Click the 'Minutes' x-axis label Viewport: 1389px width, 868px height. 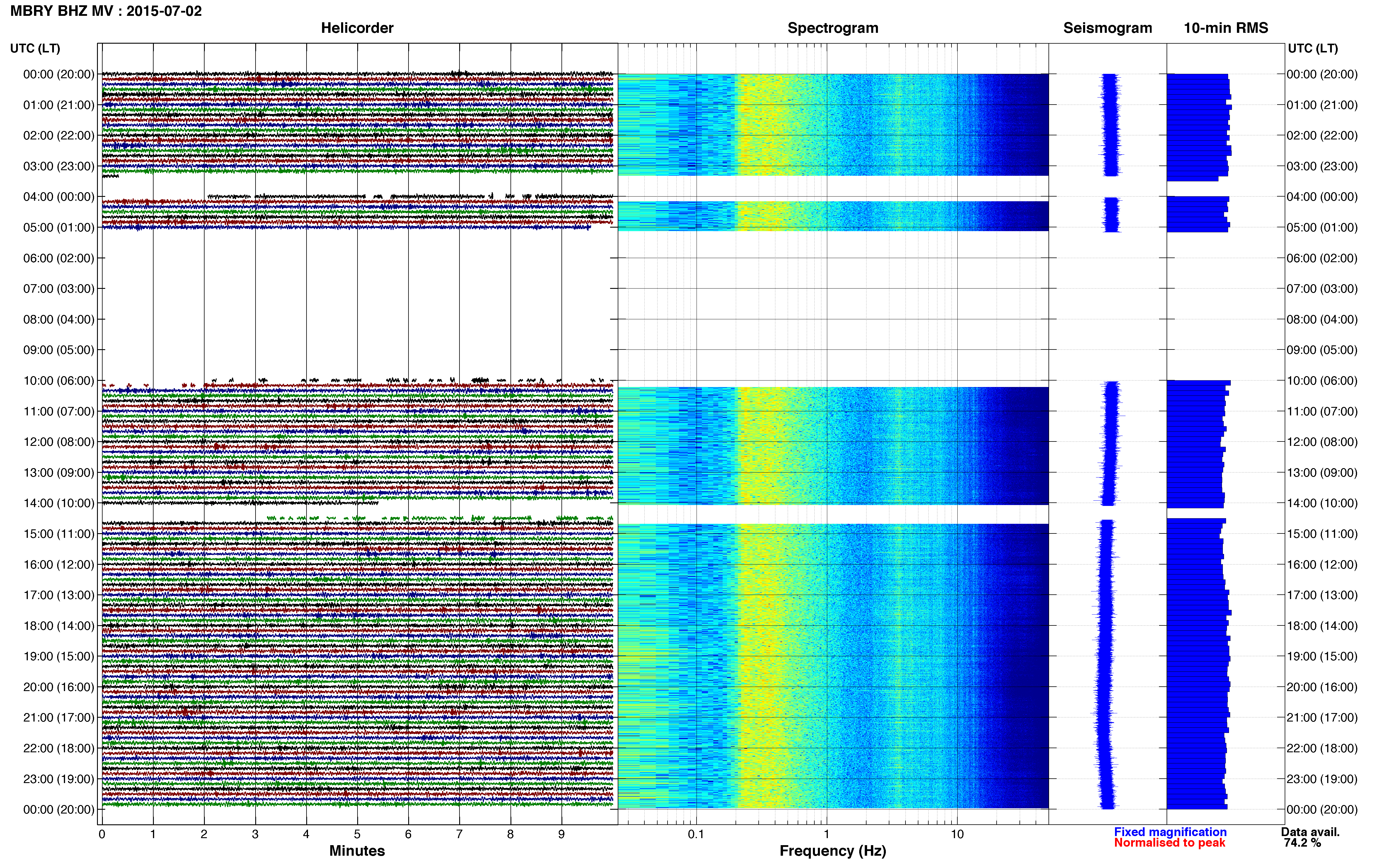pos(357,851)
